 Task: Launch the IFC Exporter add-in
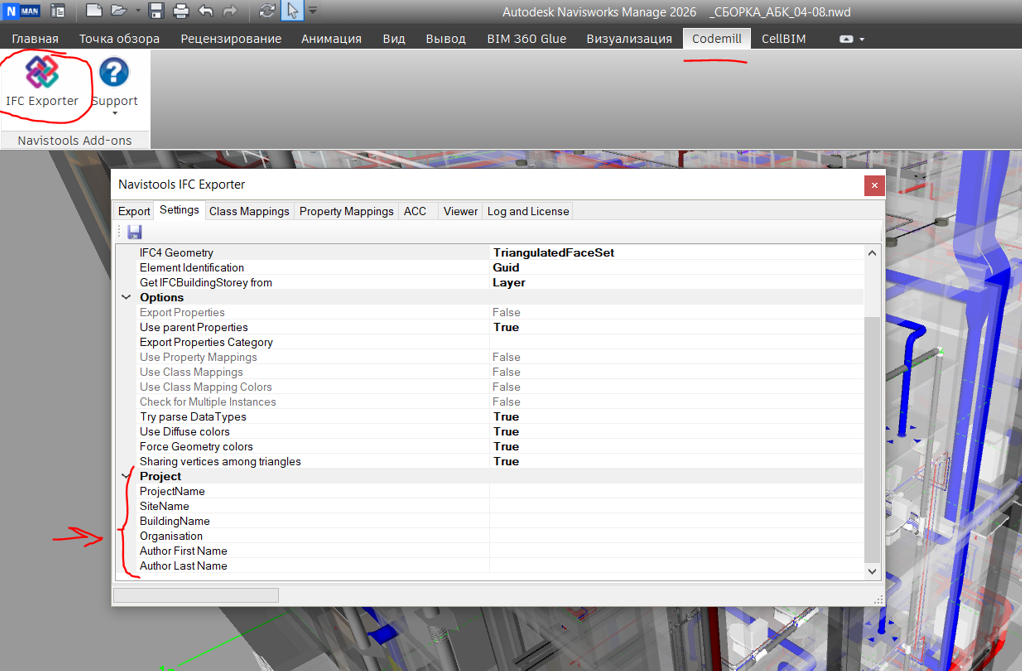click(42, 82)
